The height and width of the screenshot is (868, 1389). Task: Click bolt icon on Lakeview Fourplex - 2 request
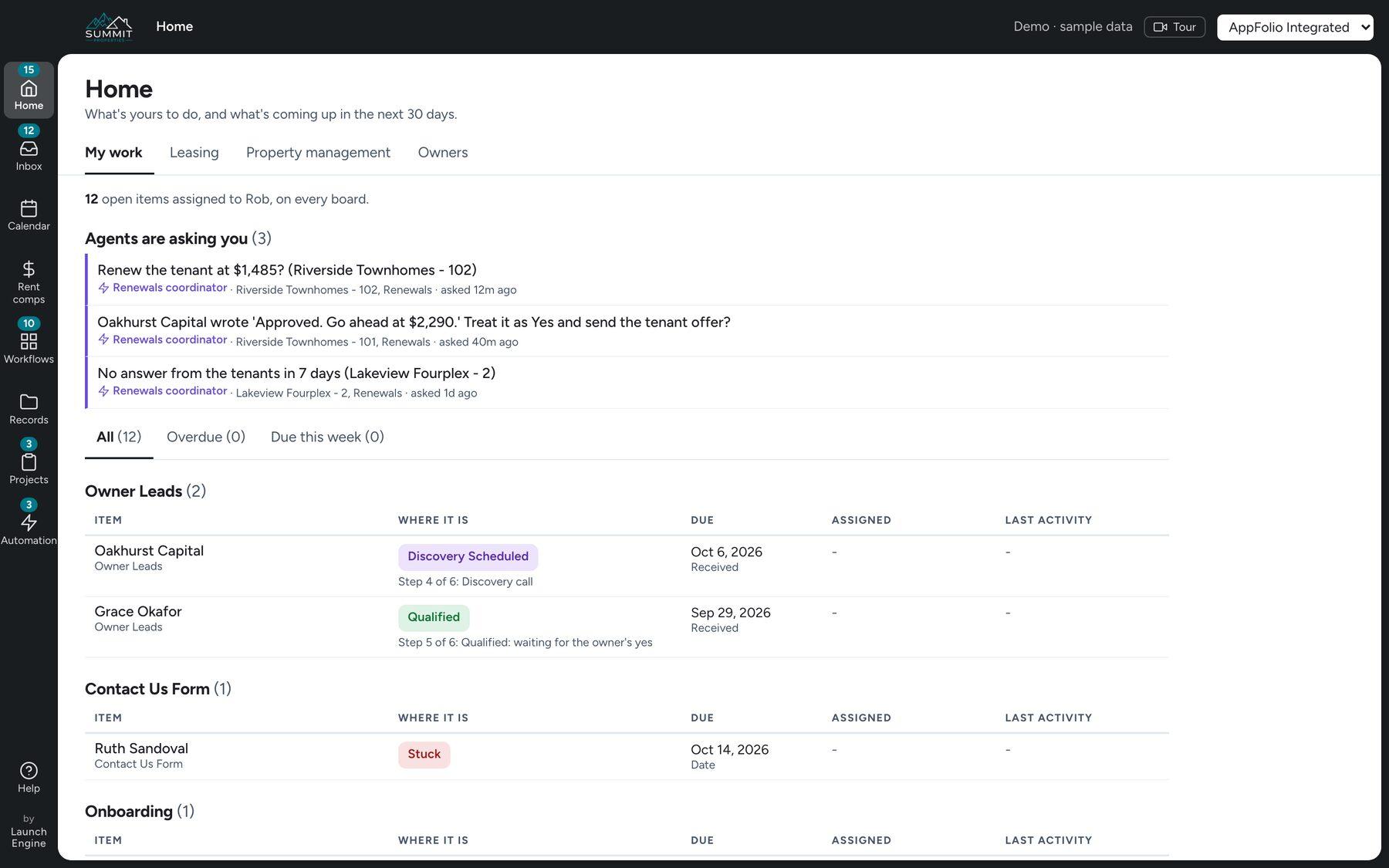(103, 391)
